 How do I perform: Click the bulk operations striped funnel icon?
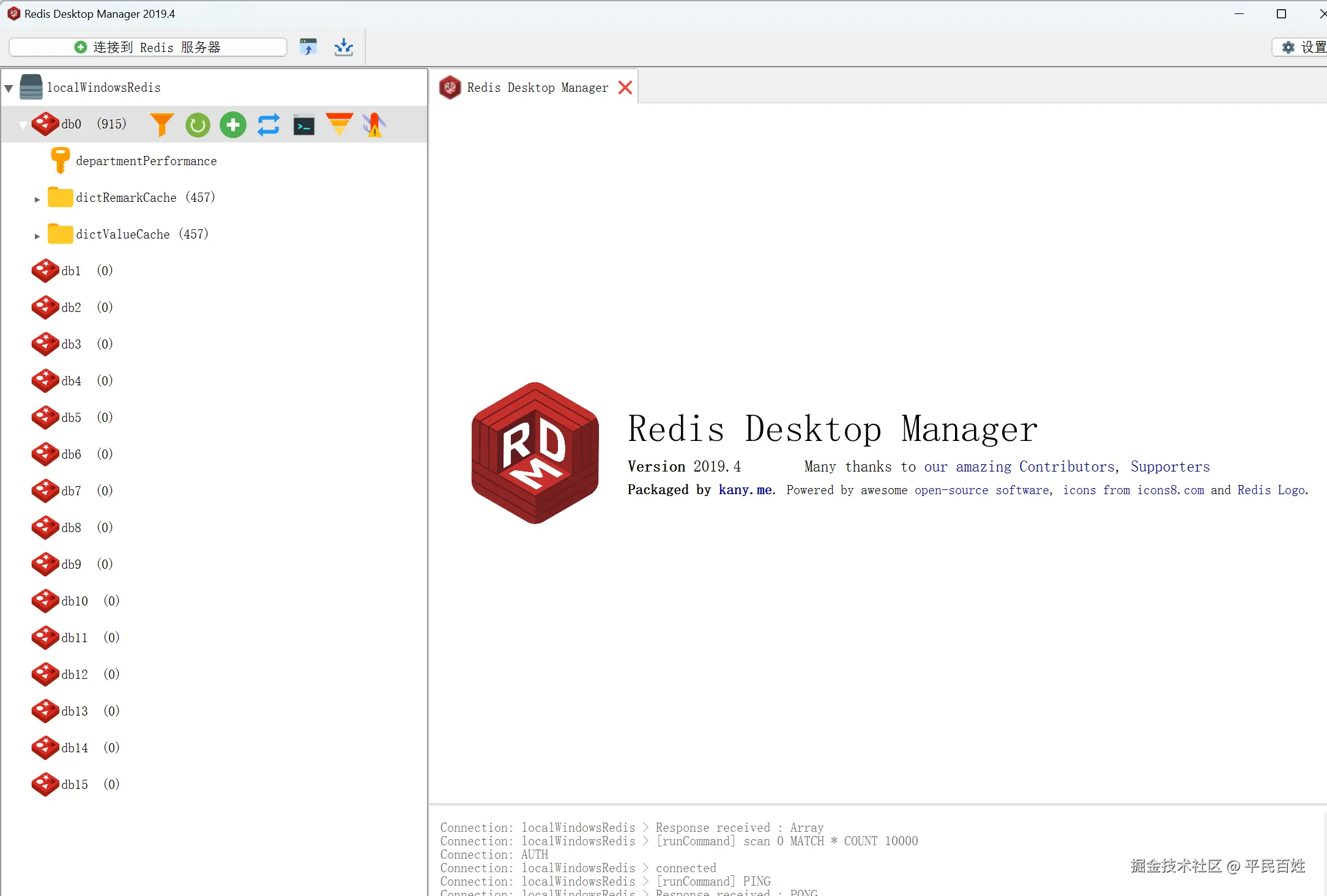[339, 125]
